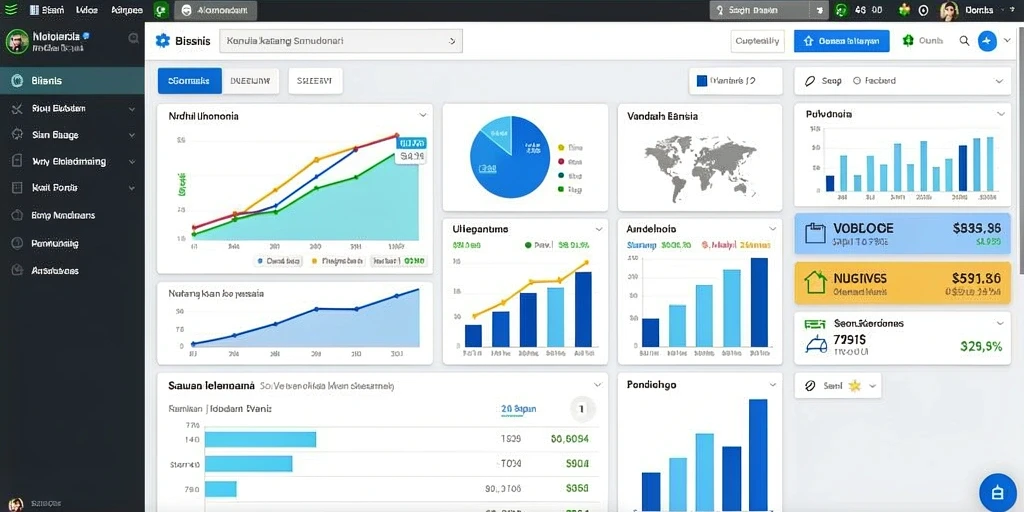Click the blue primary button in header

842,40
